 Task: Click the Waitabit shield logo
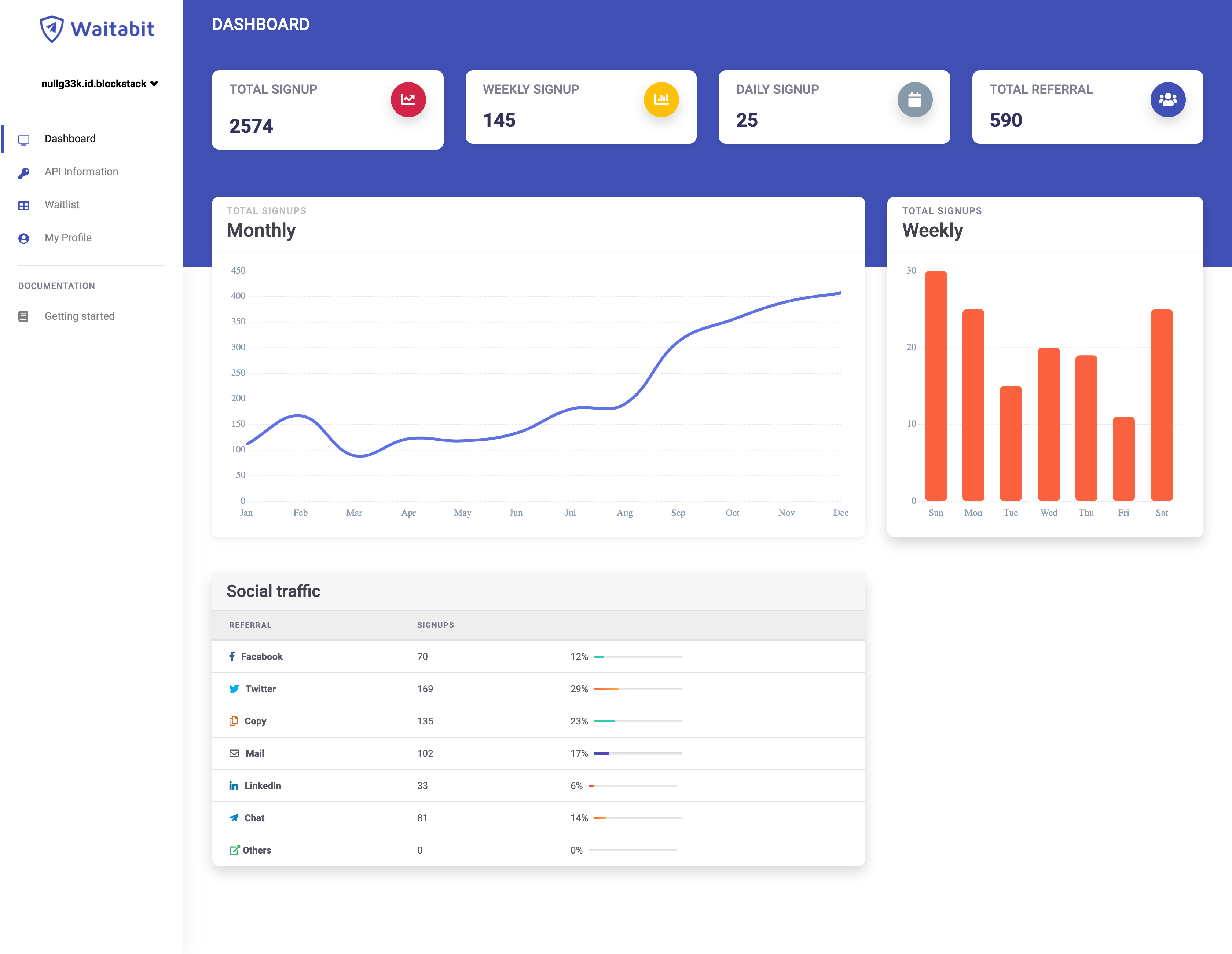(51, 29)
